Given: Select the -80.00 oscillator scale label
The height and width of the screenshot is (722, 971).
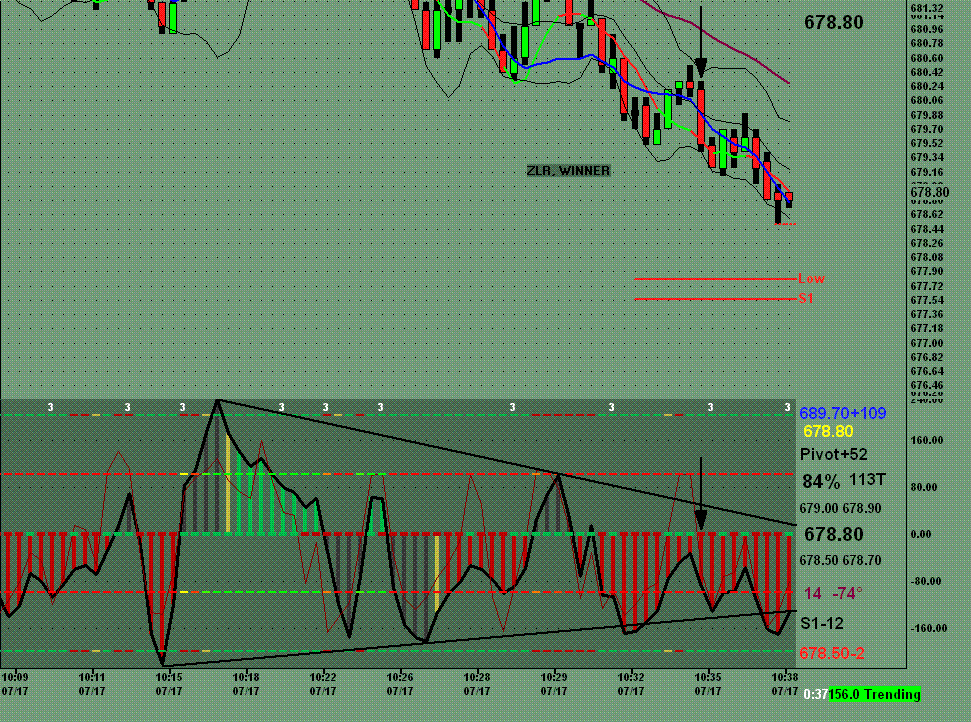Looking at the screenshot, I should [926, 581].
